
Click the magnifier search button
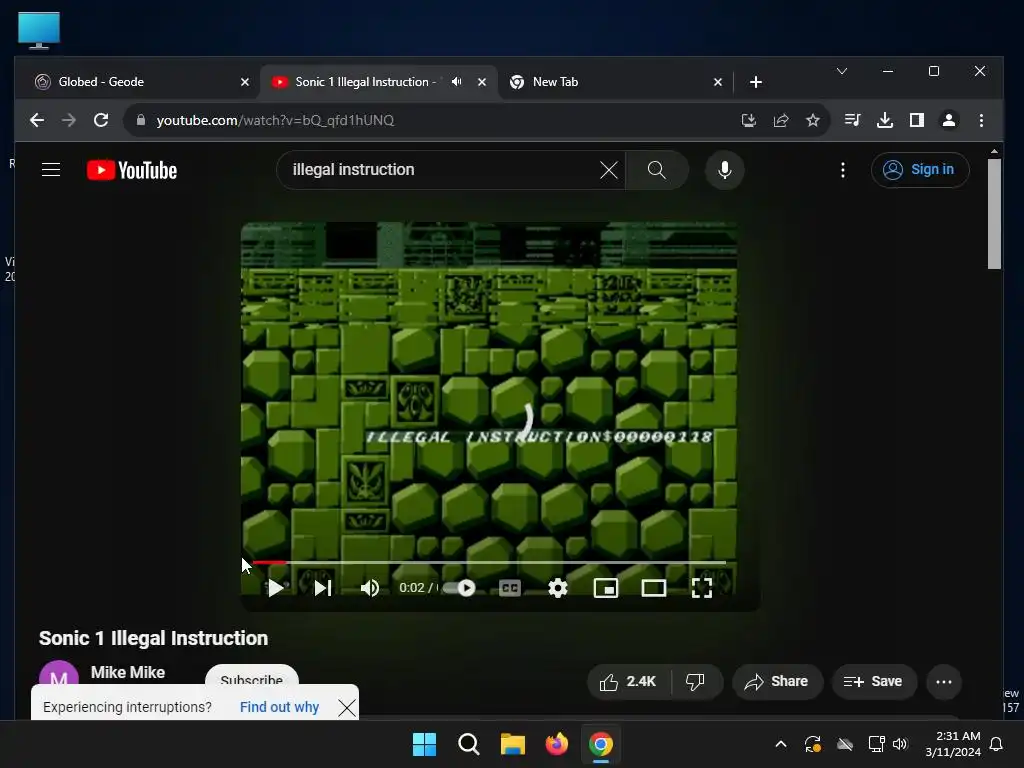[656, 170]
